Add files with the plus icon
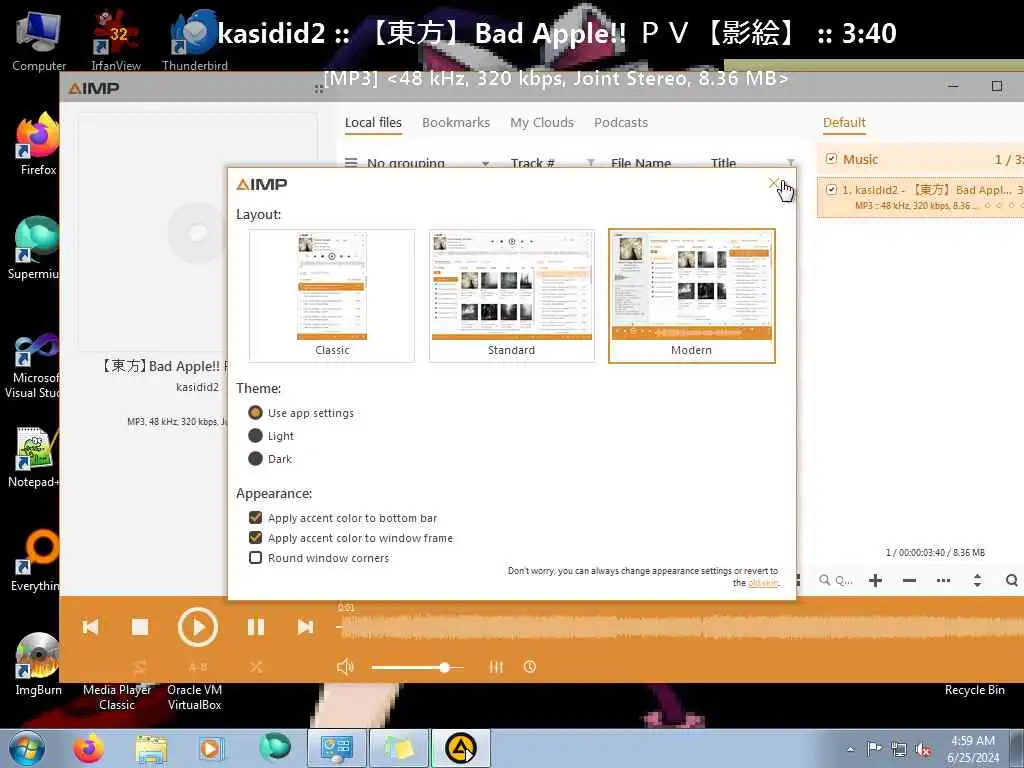Viewport: 1024px width, 768px height. (876, 580)
